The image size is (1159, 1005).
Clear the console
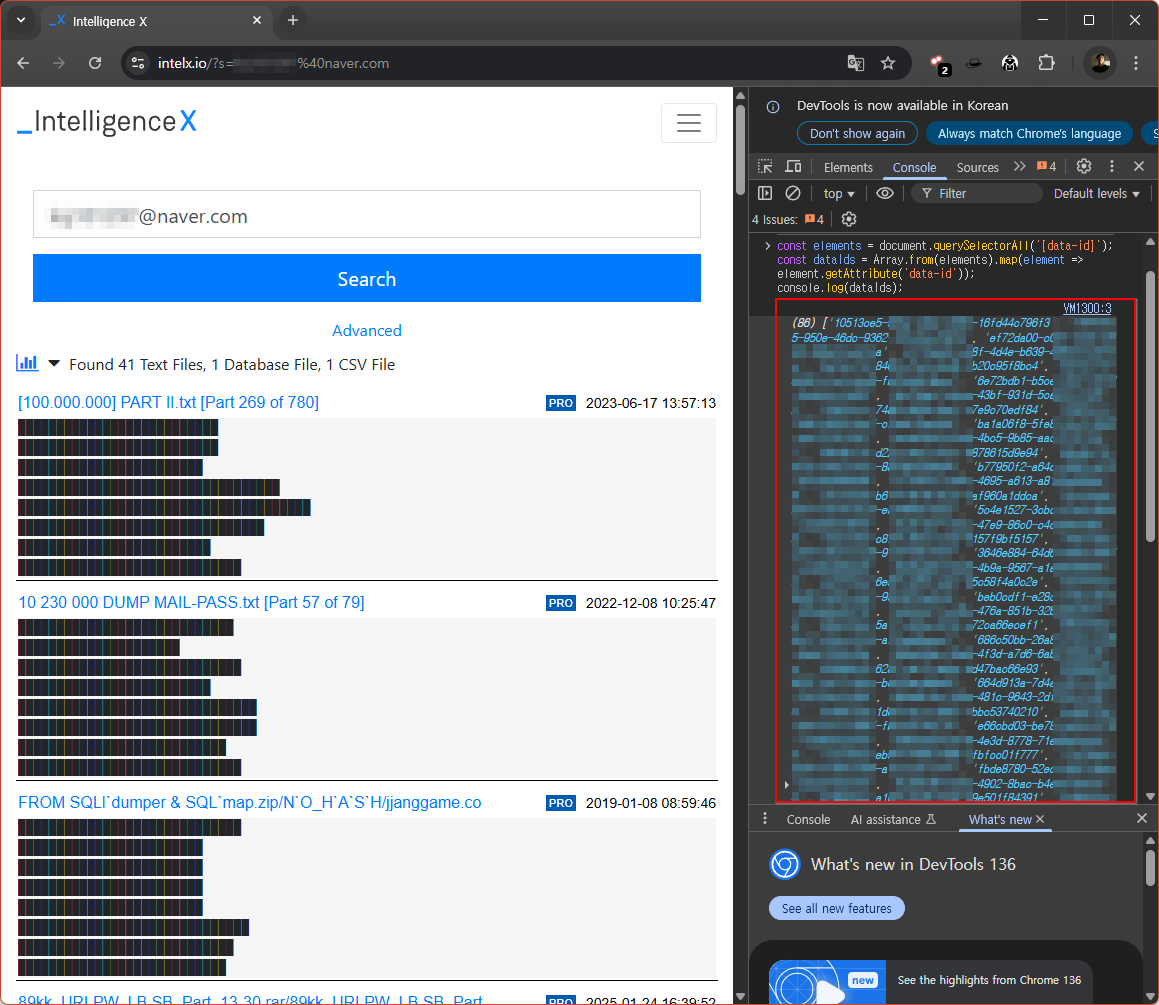click(x=792, y=194)
